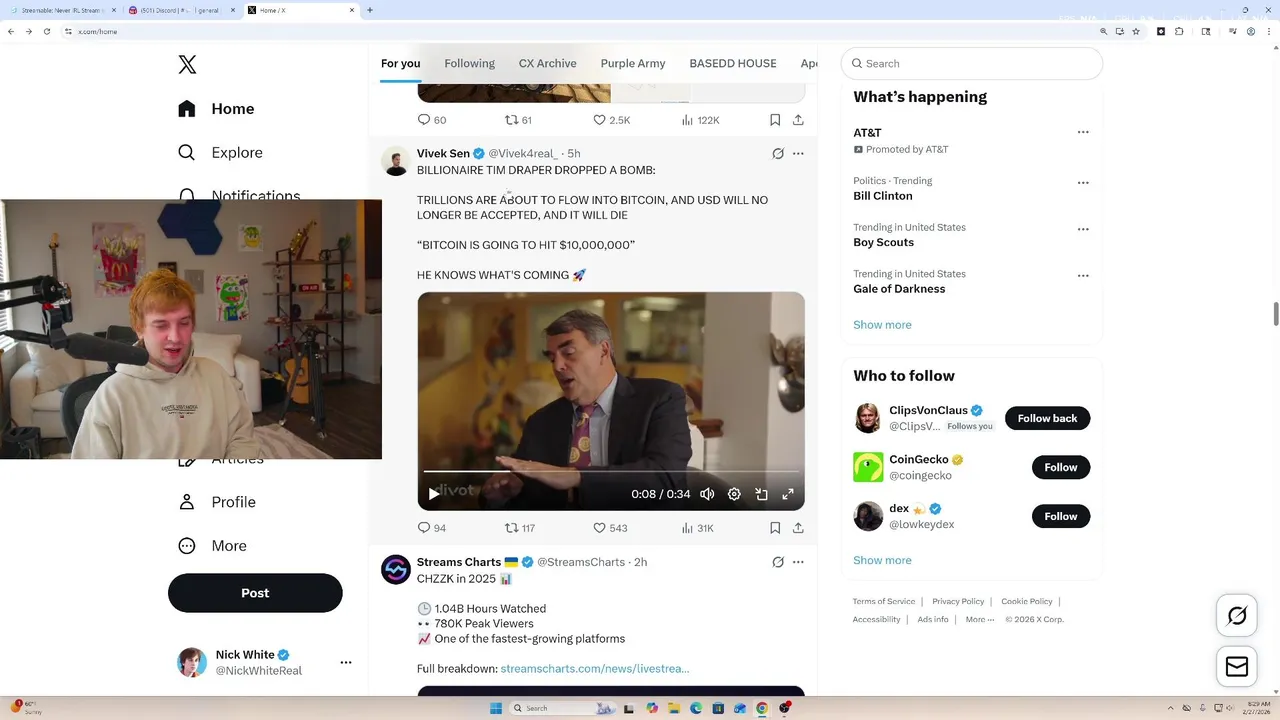Image resolution: width=1280 pixels, height=720 pixels.
Task: Switch to BASEDD HOUSE tab
Action: (x=733, y=63)
